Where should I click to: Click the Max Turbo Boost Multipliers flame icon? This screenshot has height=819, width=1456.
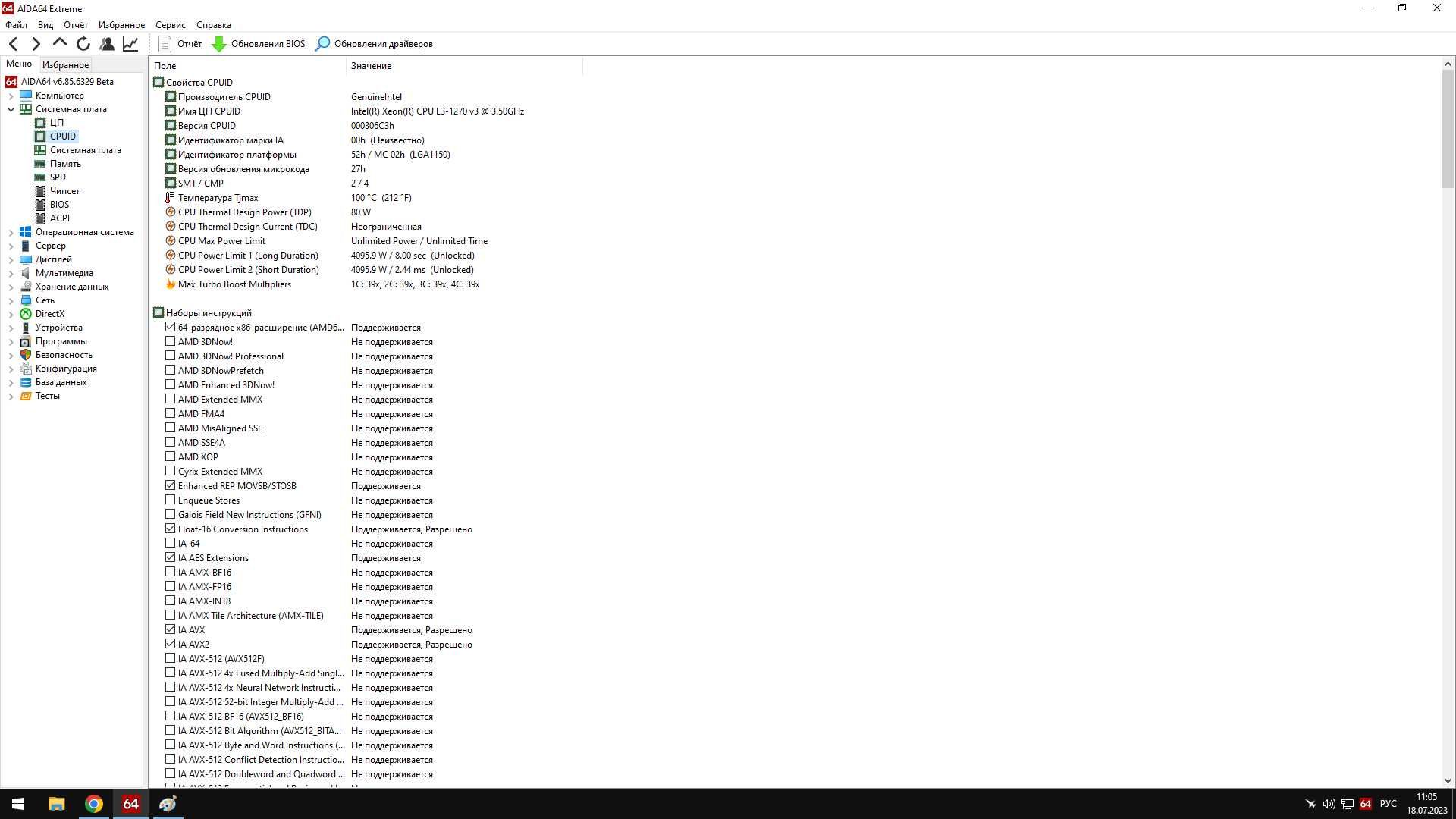(170, 284)
